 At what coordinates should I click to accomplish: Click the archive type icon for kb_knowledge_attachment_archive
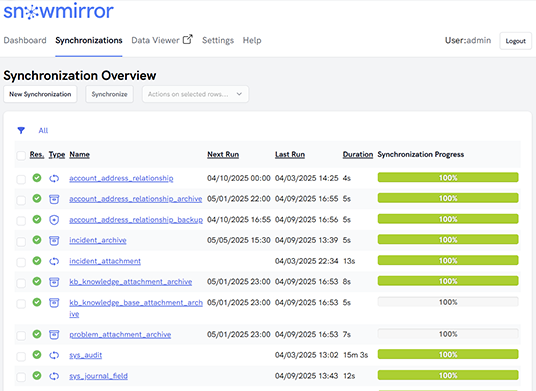pos(54,282)
